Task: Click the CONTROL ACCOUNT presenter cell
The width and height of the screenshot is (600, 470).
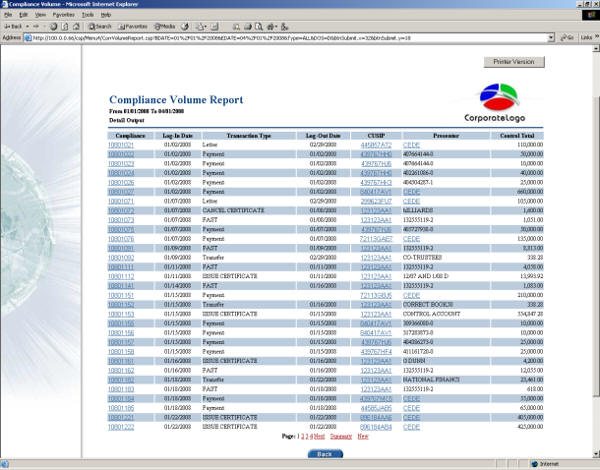Action: [x=432, y=314]
